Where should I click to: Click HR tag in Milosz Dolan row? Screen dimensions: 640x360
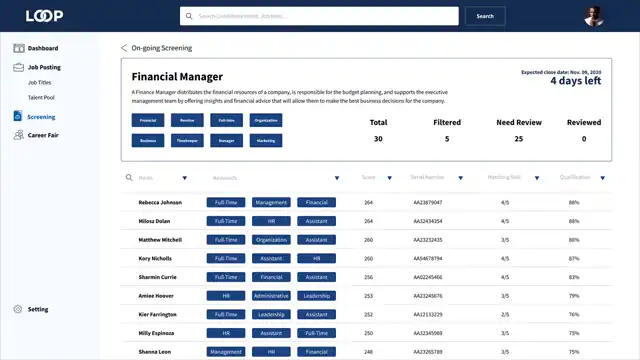tap(271, 221)
